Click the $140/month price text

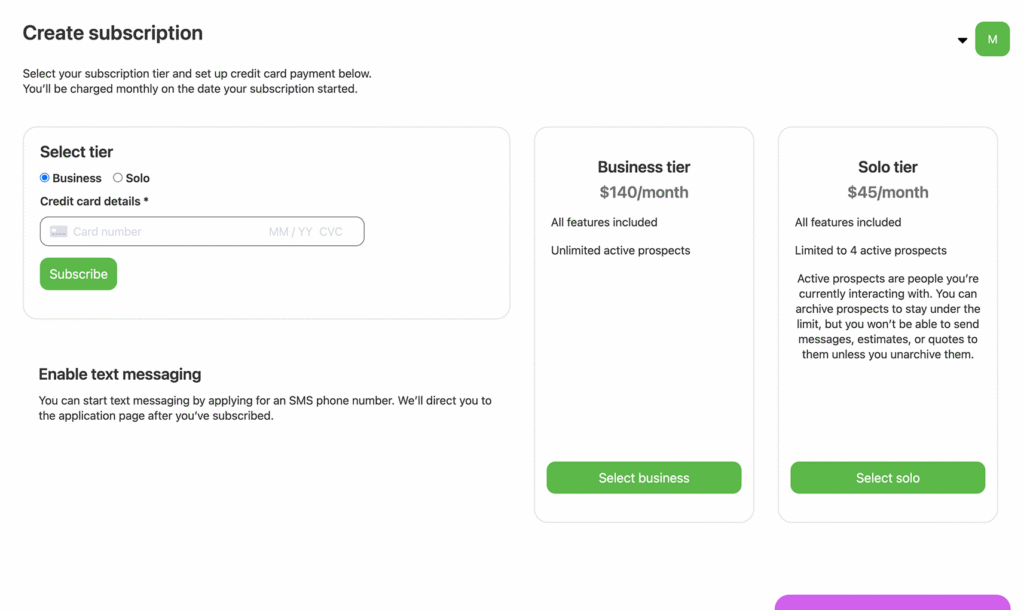[x=643, y=192]
